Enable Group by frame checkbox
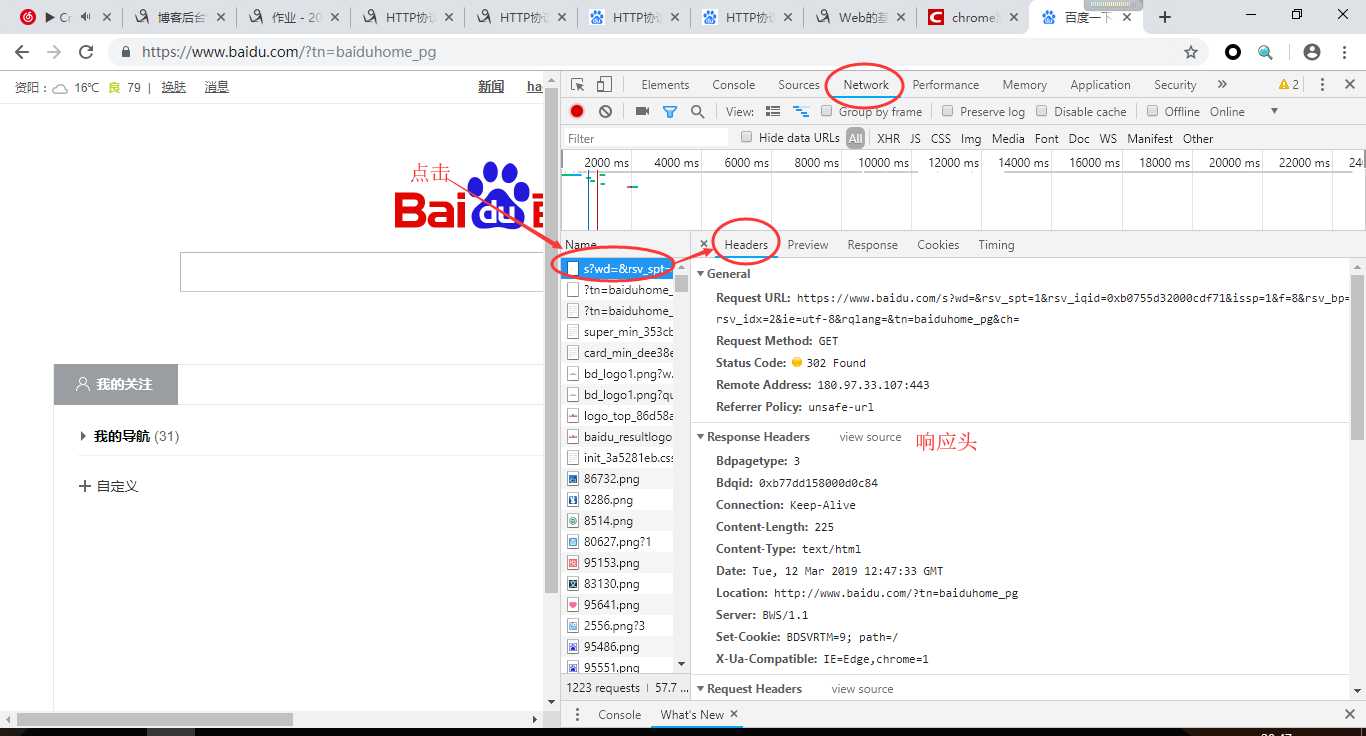The image size is (1366, 736). point(827,111)
